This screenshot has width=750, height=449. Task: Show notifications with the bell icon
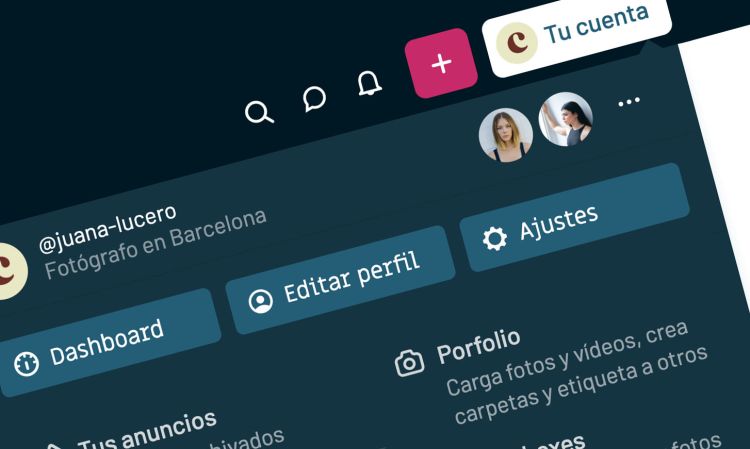(369, 83)
